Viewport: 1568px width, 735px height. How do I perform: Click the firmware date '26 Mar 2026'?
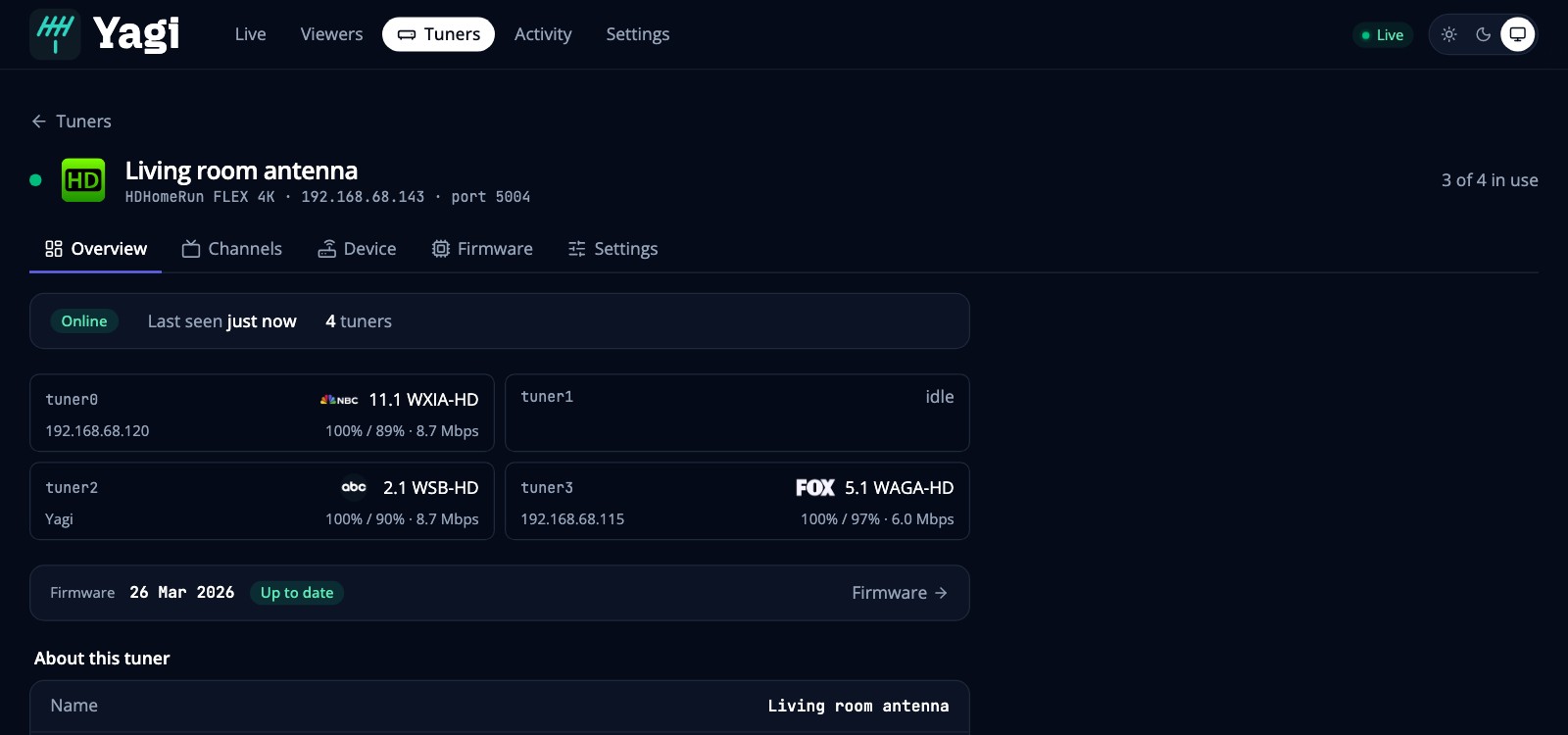182,593
